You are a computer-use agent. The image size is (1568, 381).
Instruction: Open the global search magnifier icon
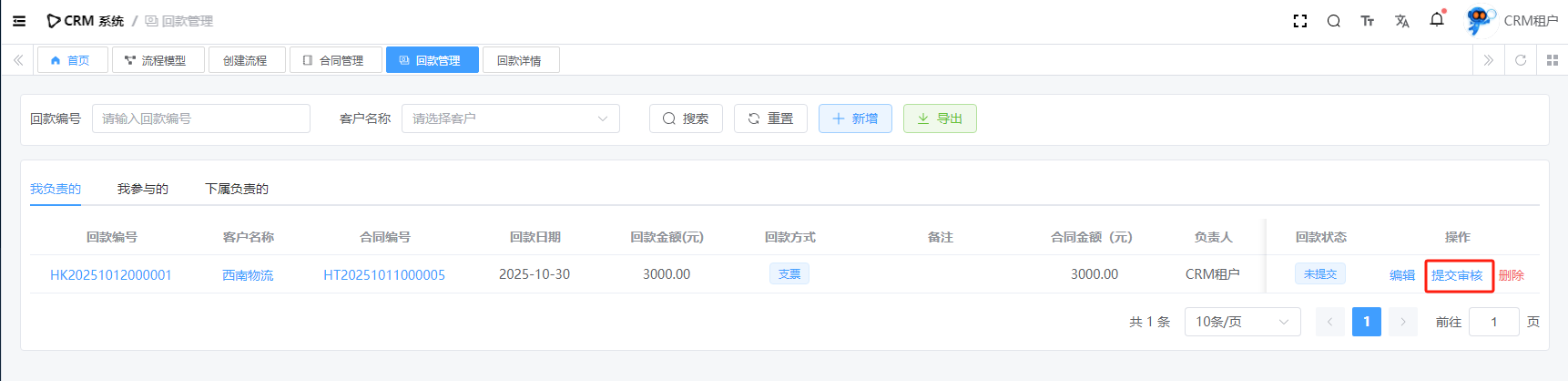coord(1333,21)
